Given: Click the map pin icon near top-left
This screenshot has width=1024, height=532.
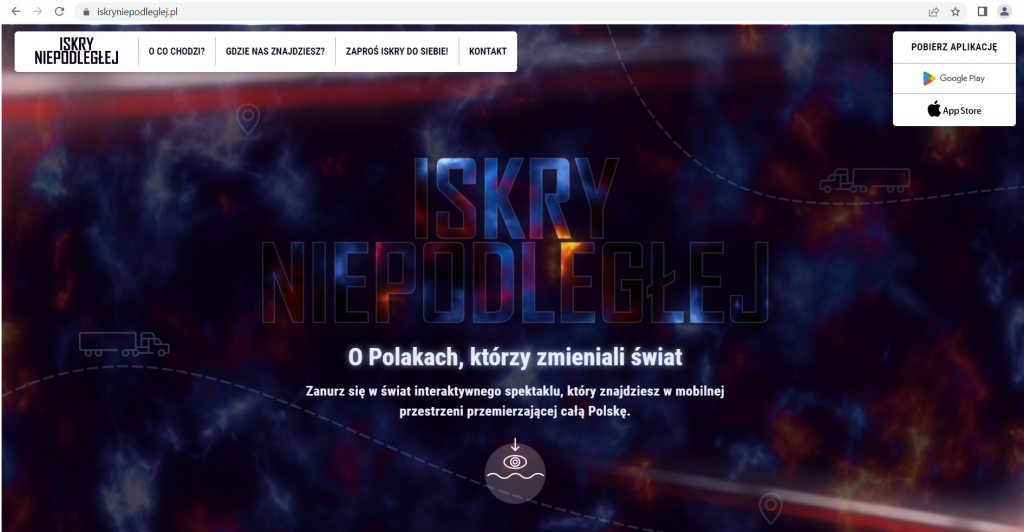Looking at the screenshot, I should 248,119.
